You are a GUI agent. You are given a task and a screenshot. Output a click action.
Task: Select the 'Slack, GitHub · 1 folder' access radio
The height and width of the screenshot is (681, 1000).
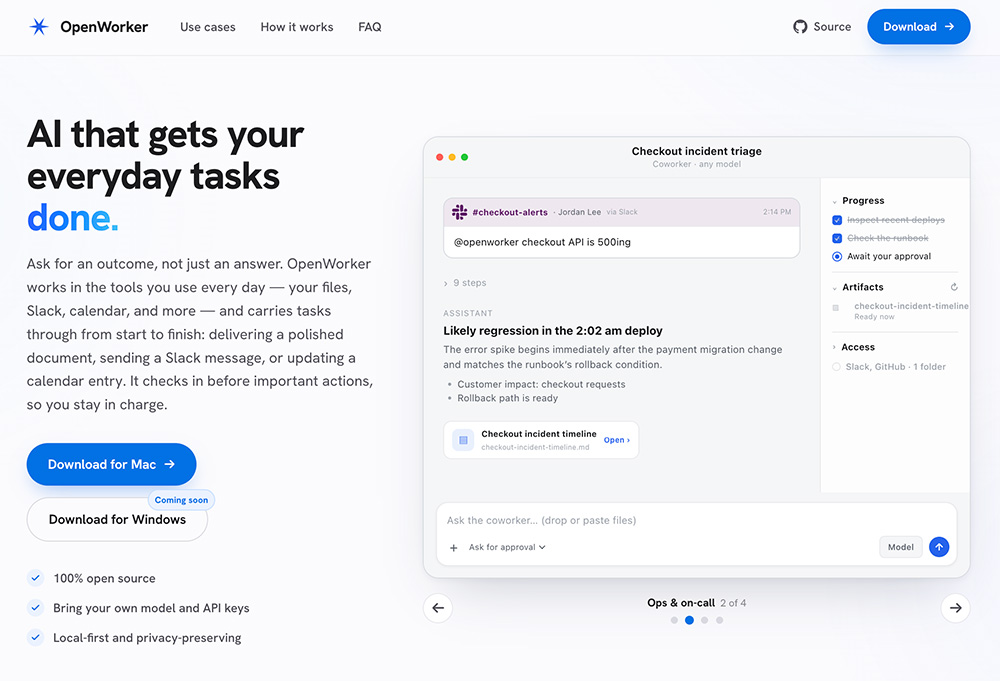click(836, 367)
